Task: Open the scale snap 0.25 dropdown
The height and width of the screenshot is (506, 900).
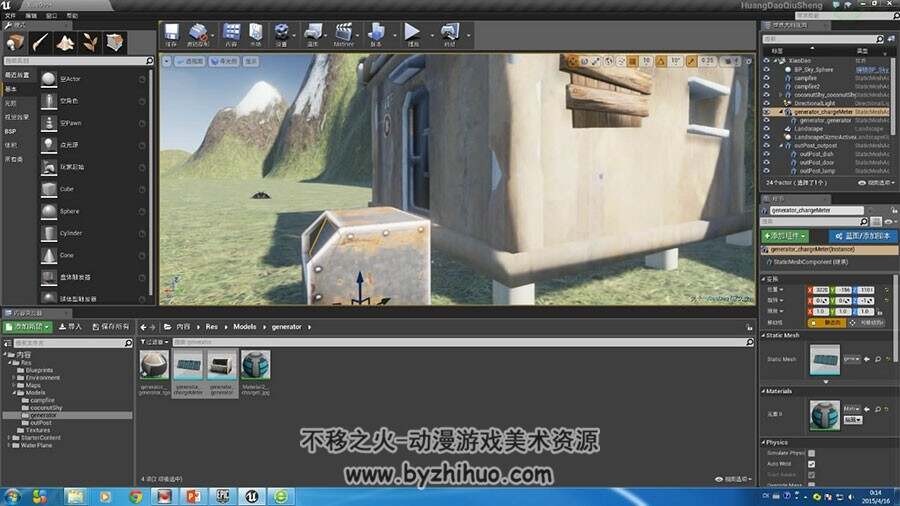Action: click(x=708, y=61)
